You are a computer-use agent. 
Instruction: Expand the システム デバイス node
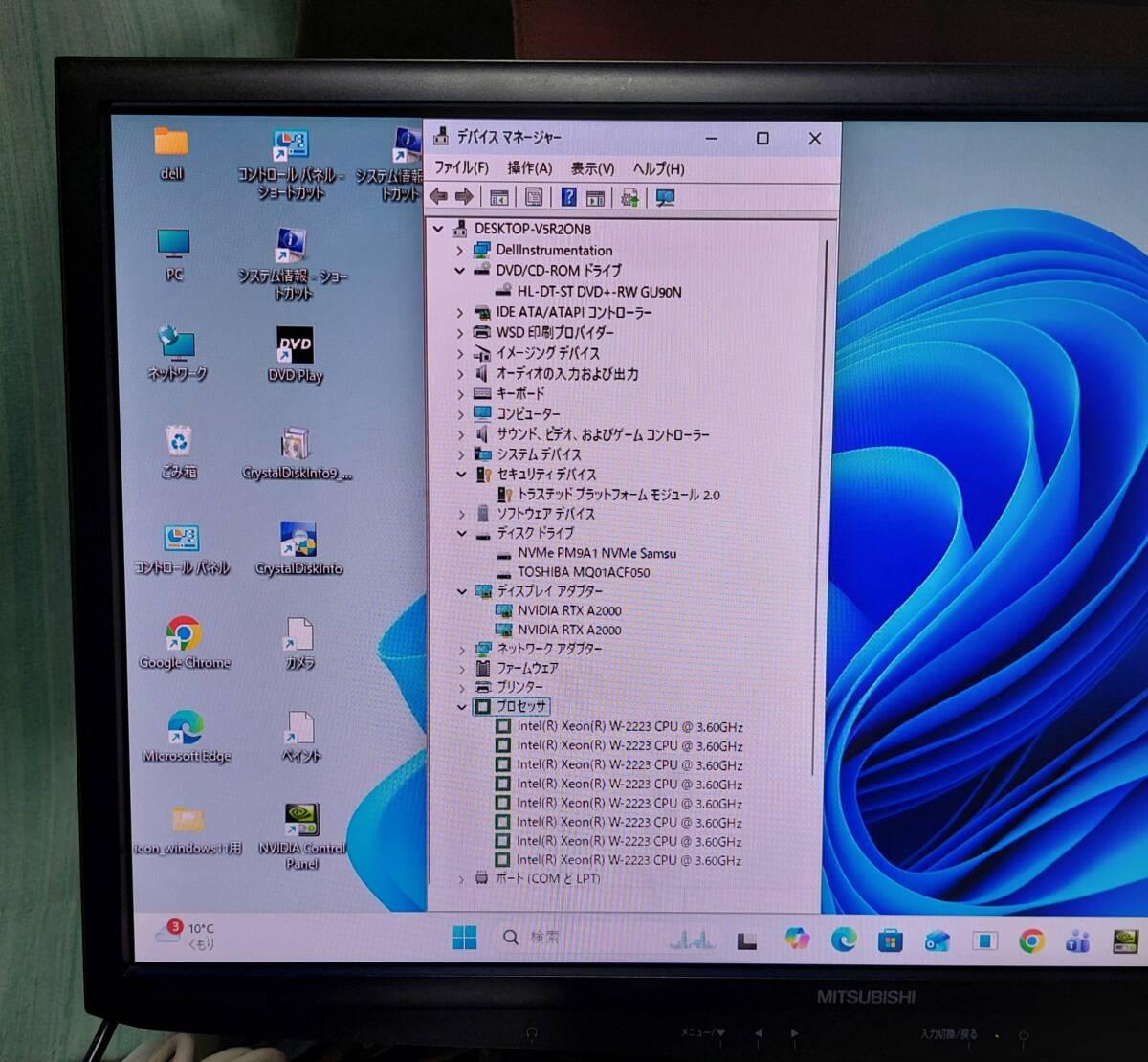tap(460, 455)
